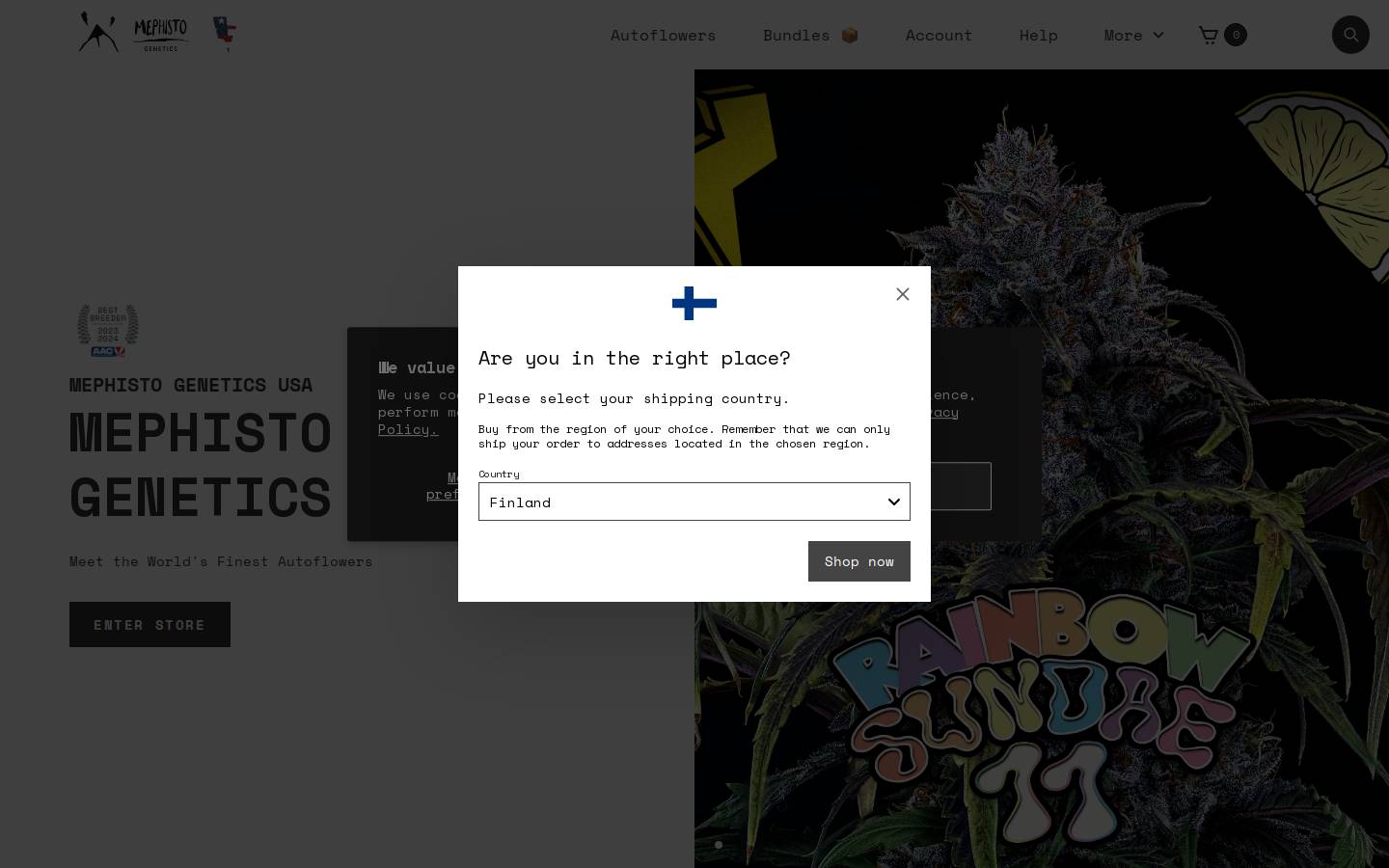Image resolution: width=1389 pixels, height=868 pixels.
Task: Close the country selection dialog
Action: pyautogui.click(x=903, y=294)
